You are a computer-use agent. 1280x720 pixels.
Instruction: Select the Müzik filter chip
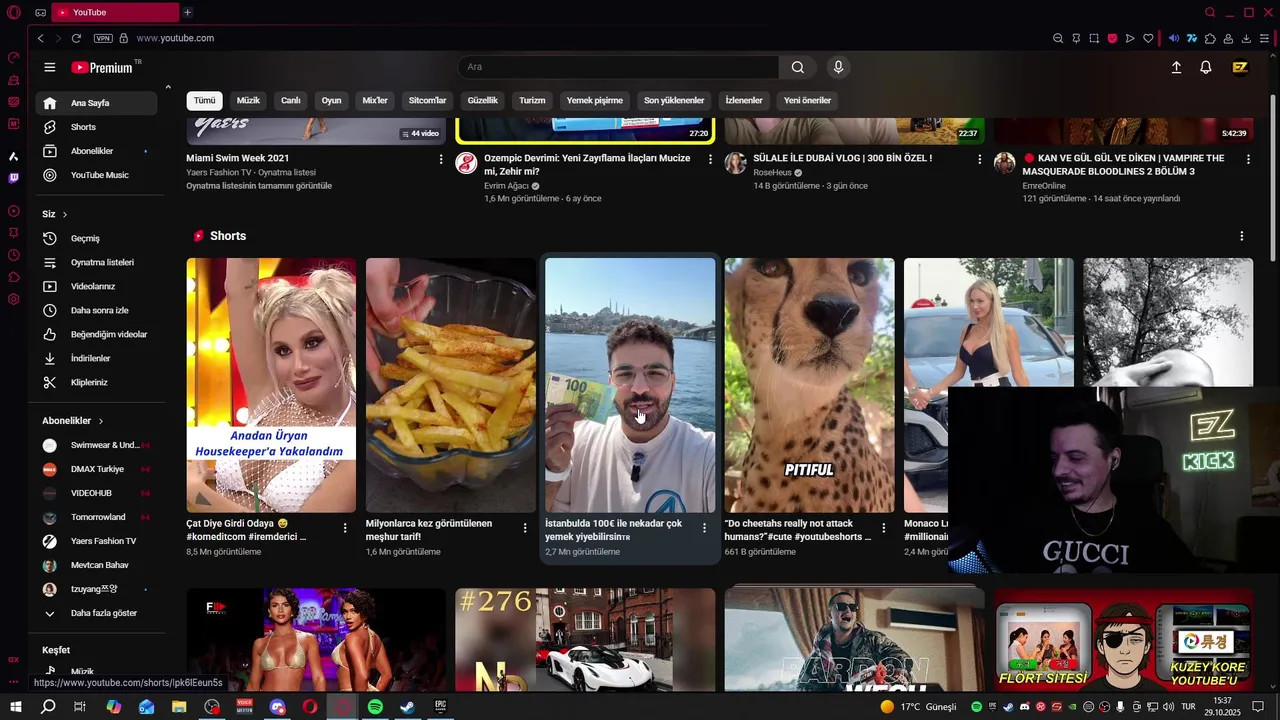tap(248, 100)
